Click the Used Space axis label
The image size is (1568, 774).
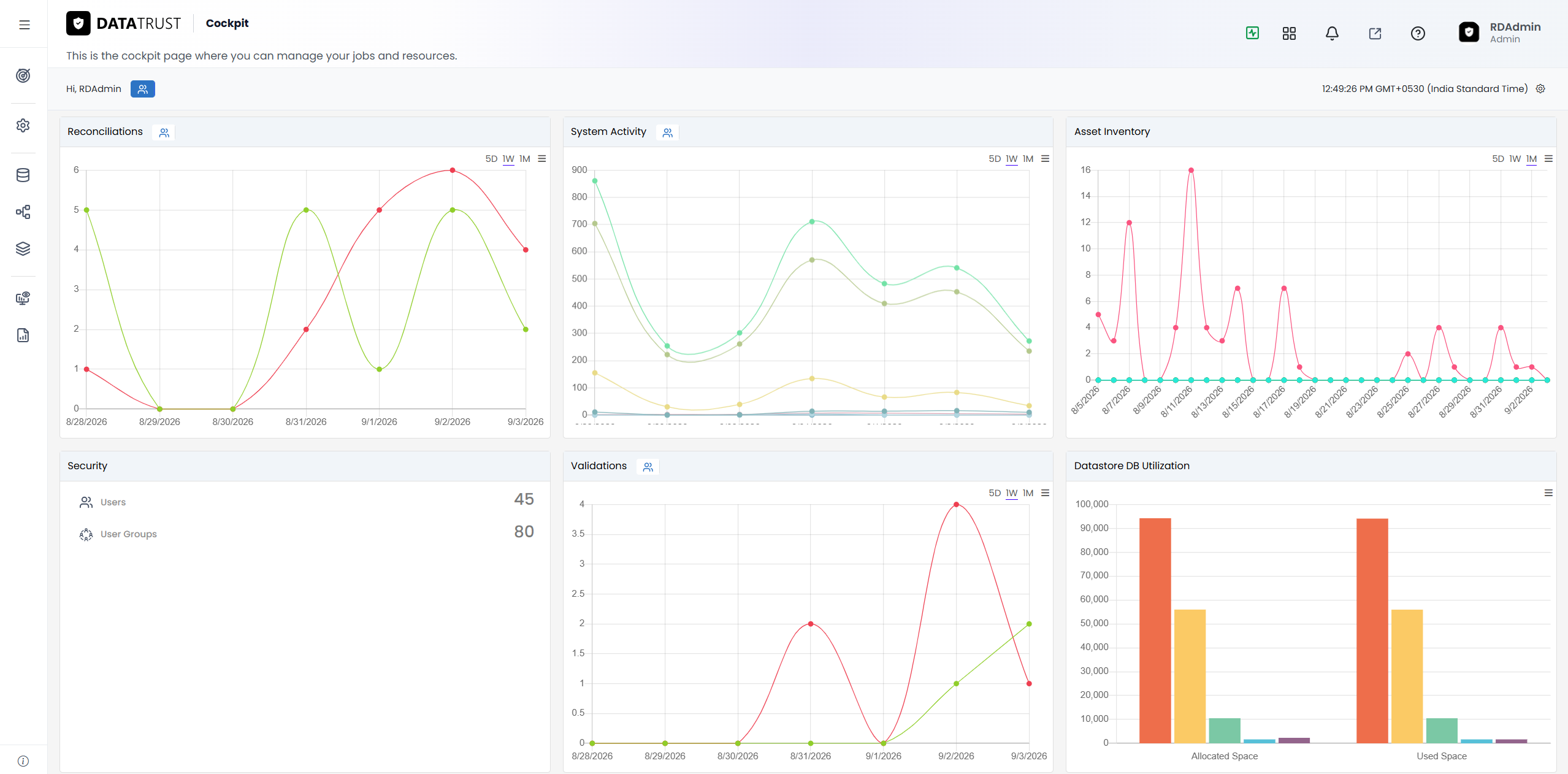click(1442, 756)
